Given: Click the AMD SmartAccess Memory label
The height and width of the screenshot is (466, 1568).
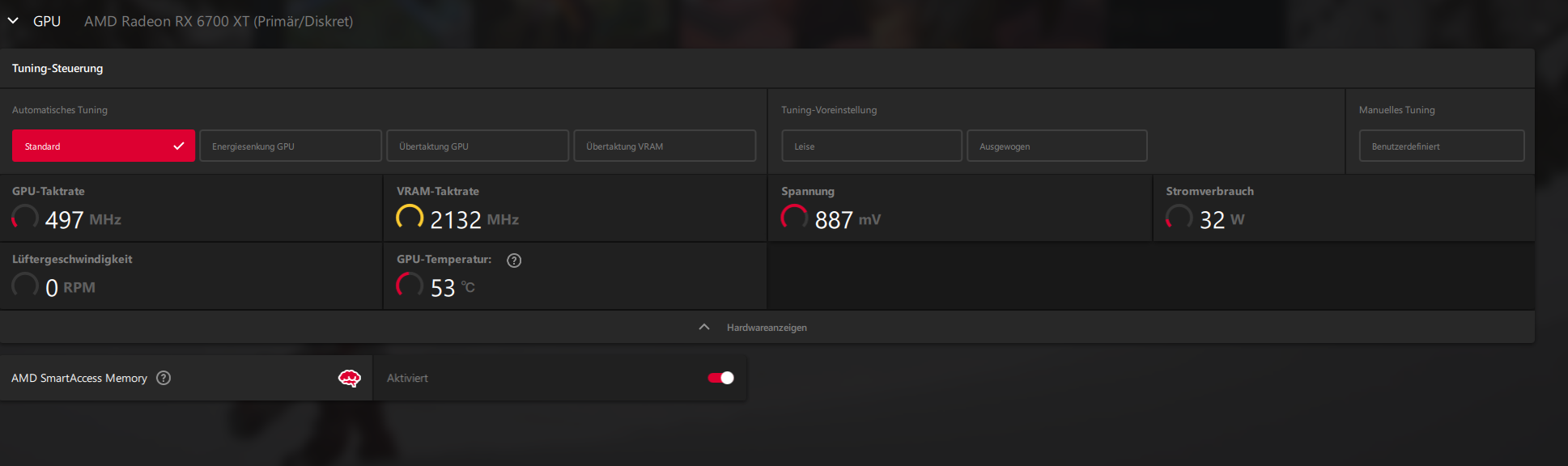Looking at the screenshot, I should [79, 378].
